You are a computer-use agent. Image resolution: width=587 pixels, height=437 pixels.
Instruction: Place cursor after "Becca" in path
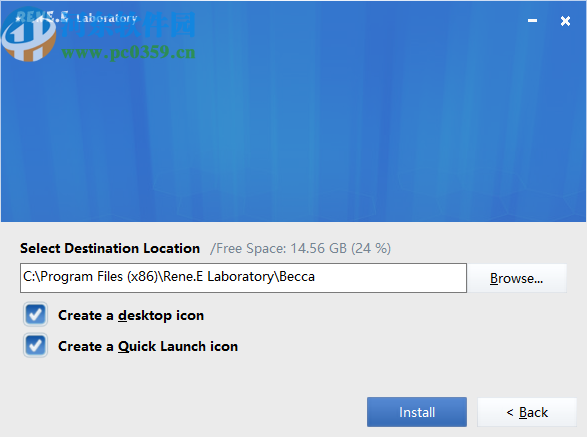pyautogui.click(x=316, y=277)
